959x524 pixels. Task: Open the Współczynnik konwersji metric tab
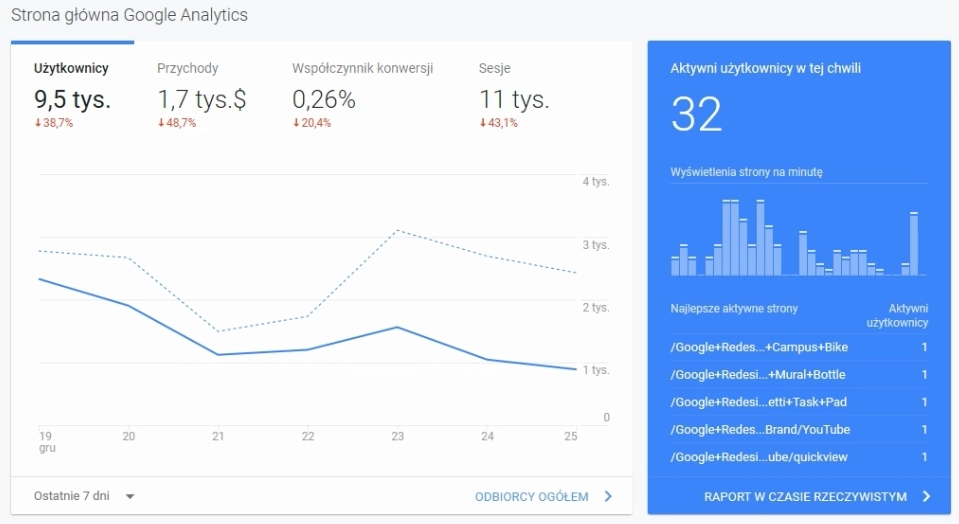(x=362, y=68)
